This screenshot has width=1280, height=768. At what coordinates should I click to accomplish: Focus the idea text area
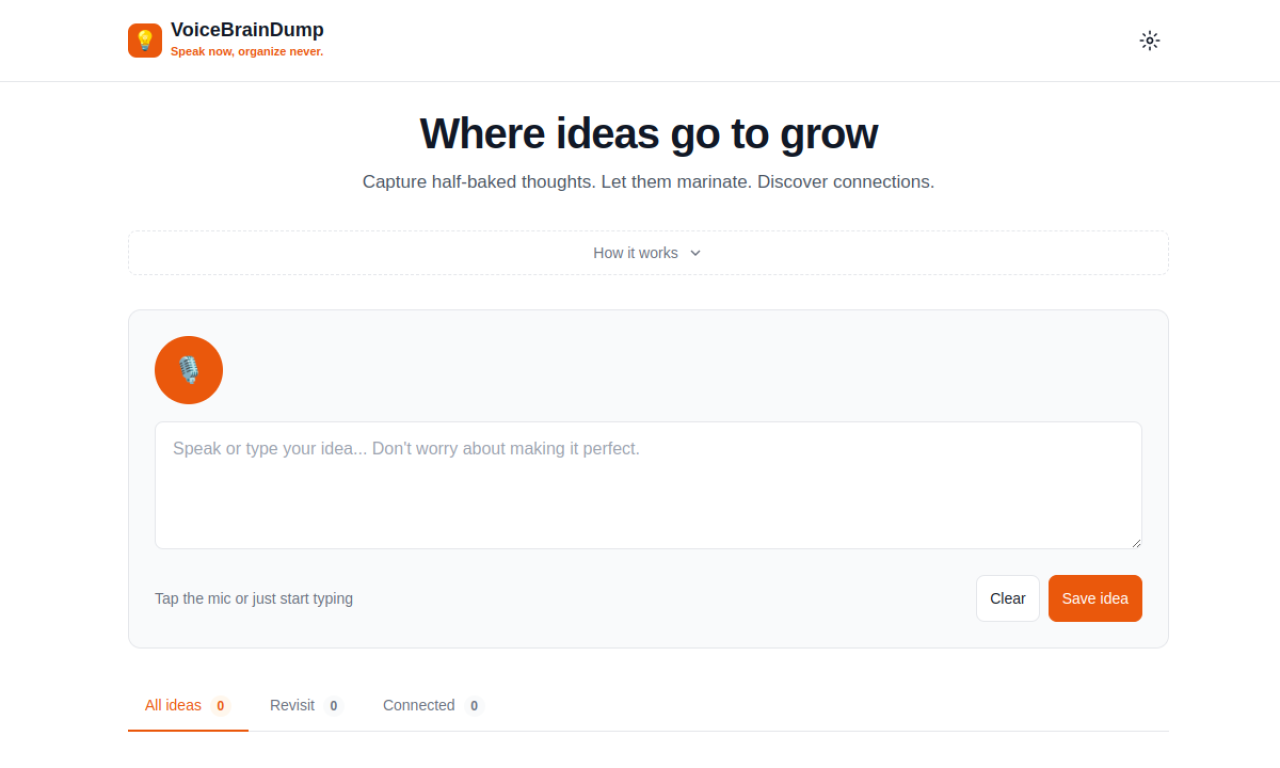coord(648,485)
